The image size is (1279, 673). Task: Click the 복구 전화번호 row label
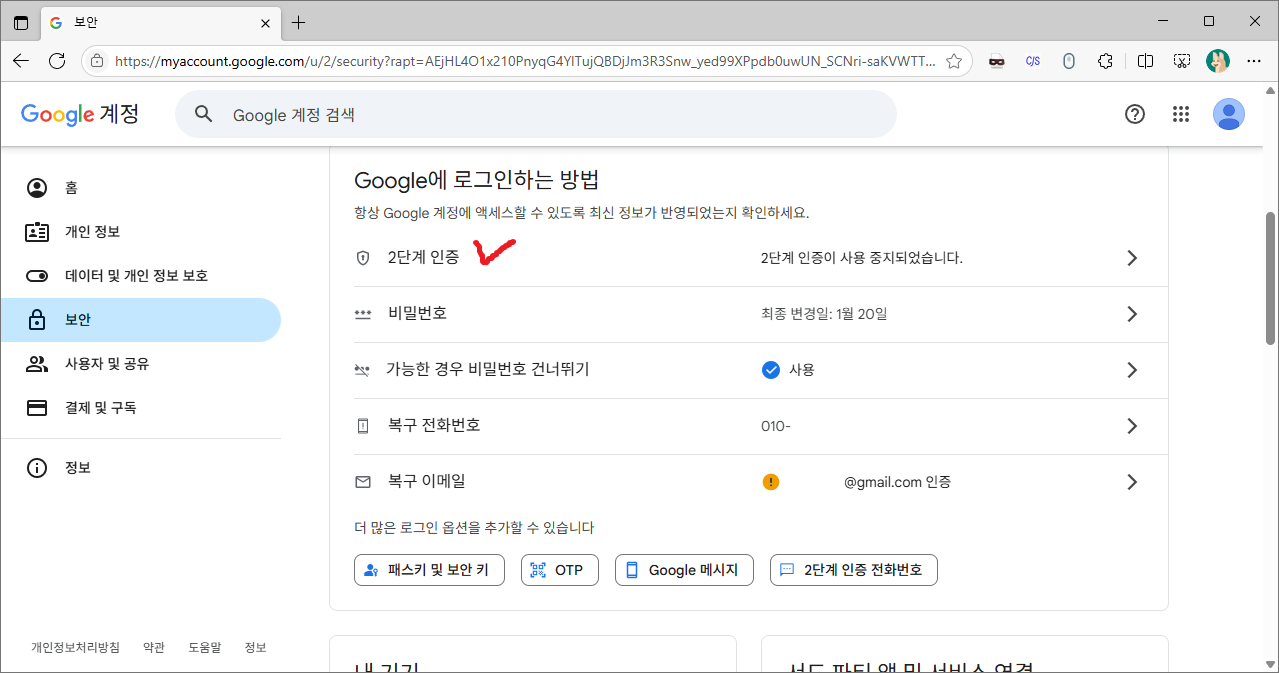[434, 426]
